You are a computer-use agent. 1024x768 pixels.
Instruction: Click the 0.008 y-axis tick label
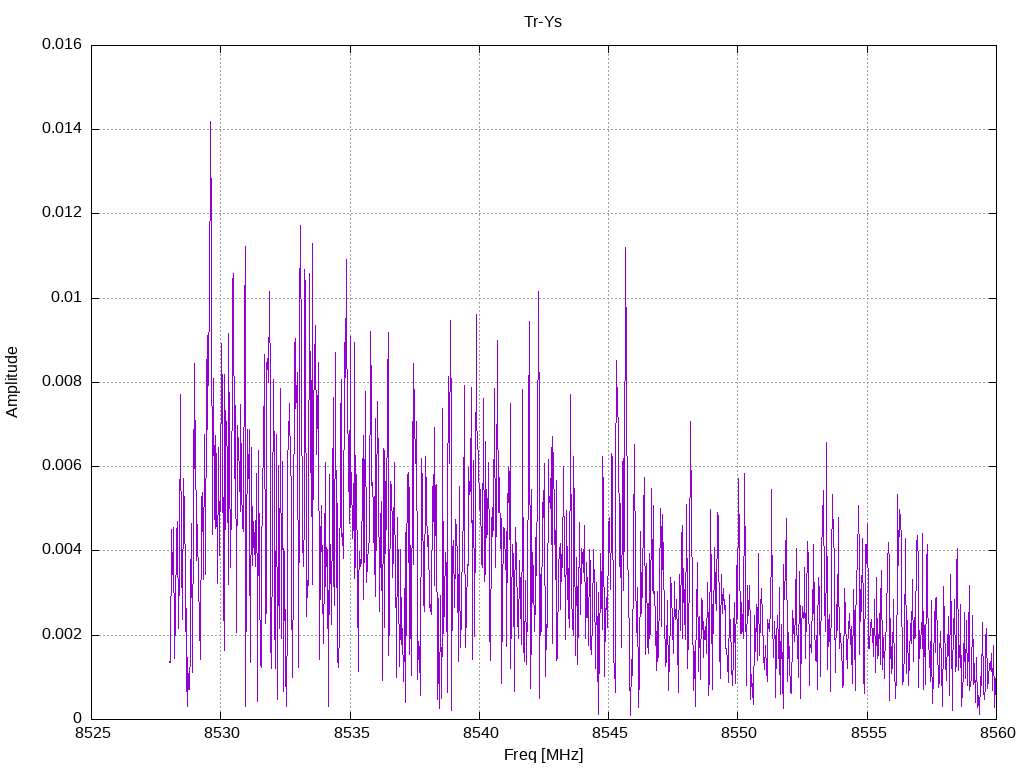pyautogui.click(x=62, y=382)
